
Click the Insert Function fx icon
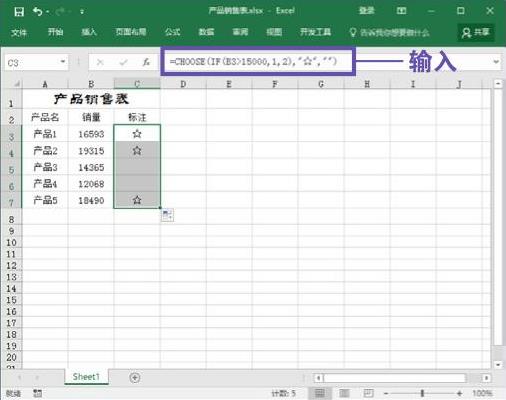pyautogui.click(x=146, y=62)
